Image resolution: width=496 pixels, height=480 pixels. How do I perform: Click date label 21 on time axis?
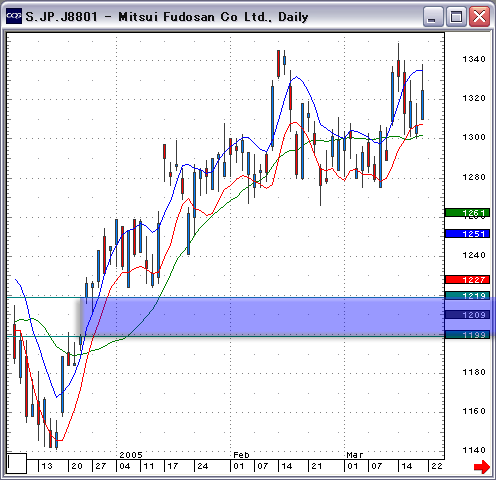(316, 466)
